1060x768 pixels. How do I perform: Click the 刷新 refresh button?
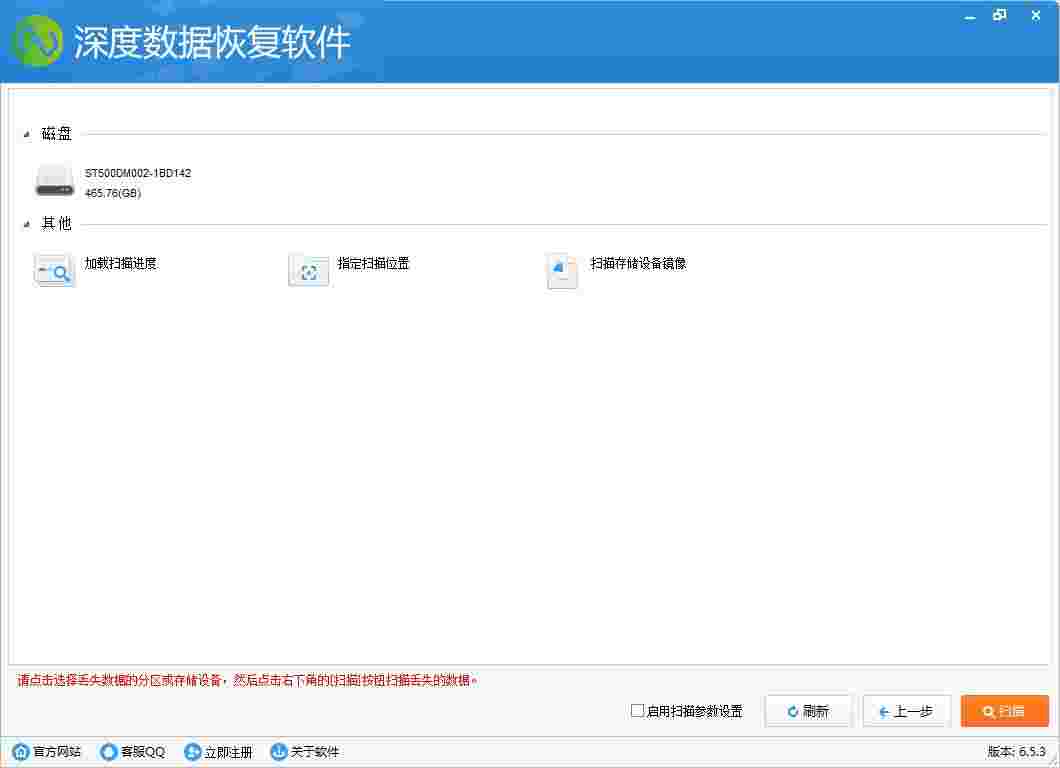point(808,711)
